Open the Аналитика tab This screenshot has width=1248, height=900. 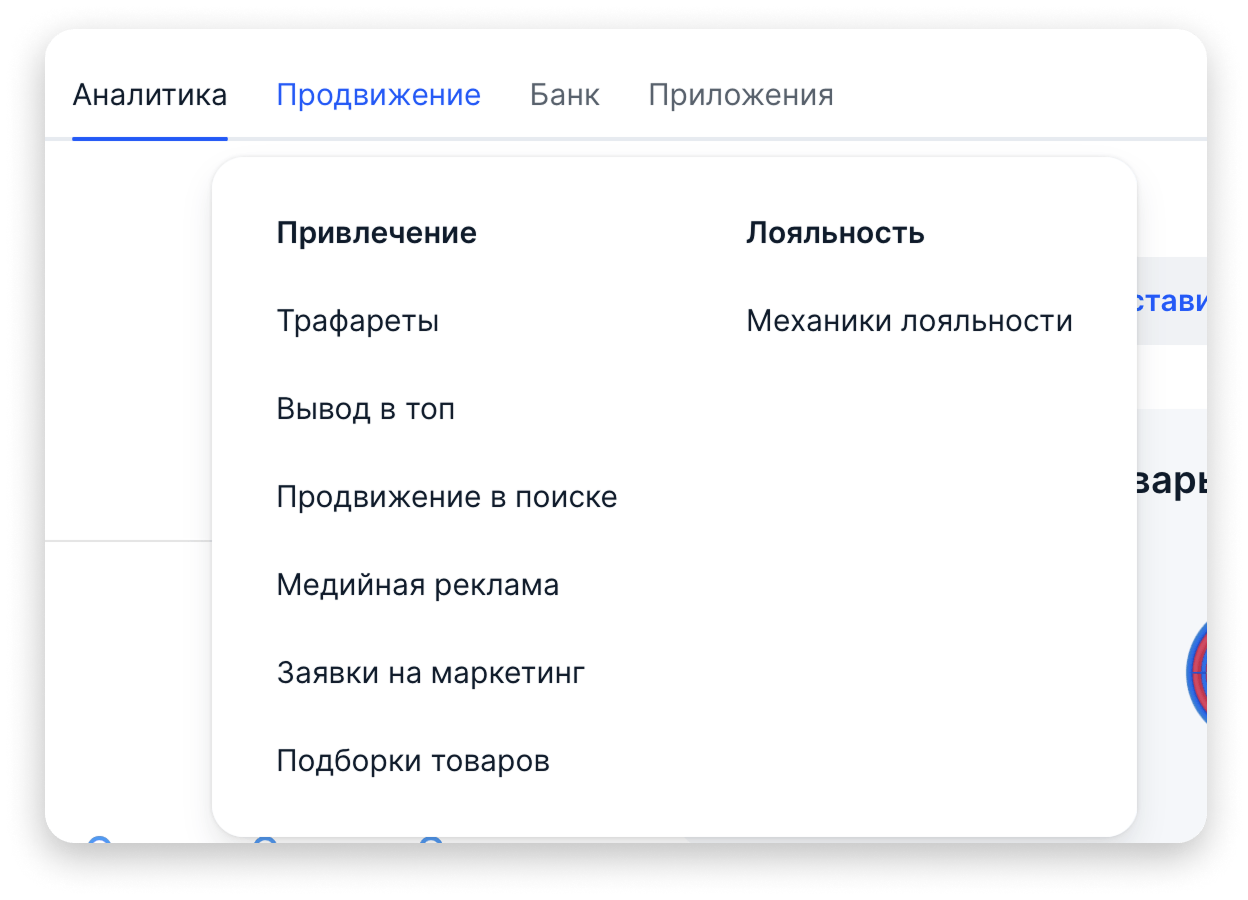coord(150,96)
